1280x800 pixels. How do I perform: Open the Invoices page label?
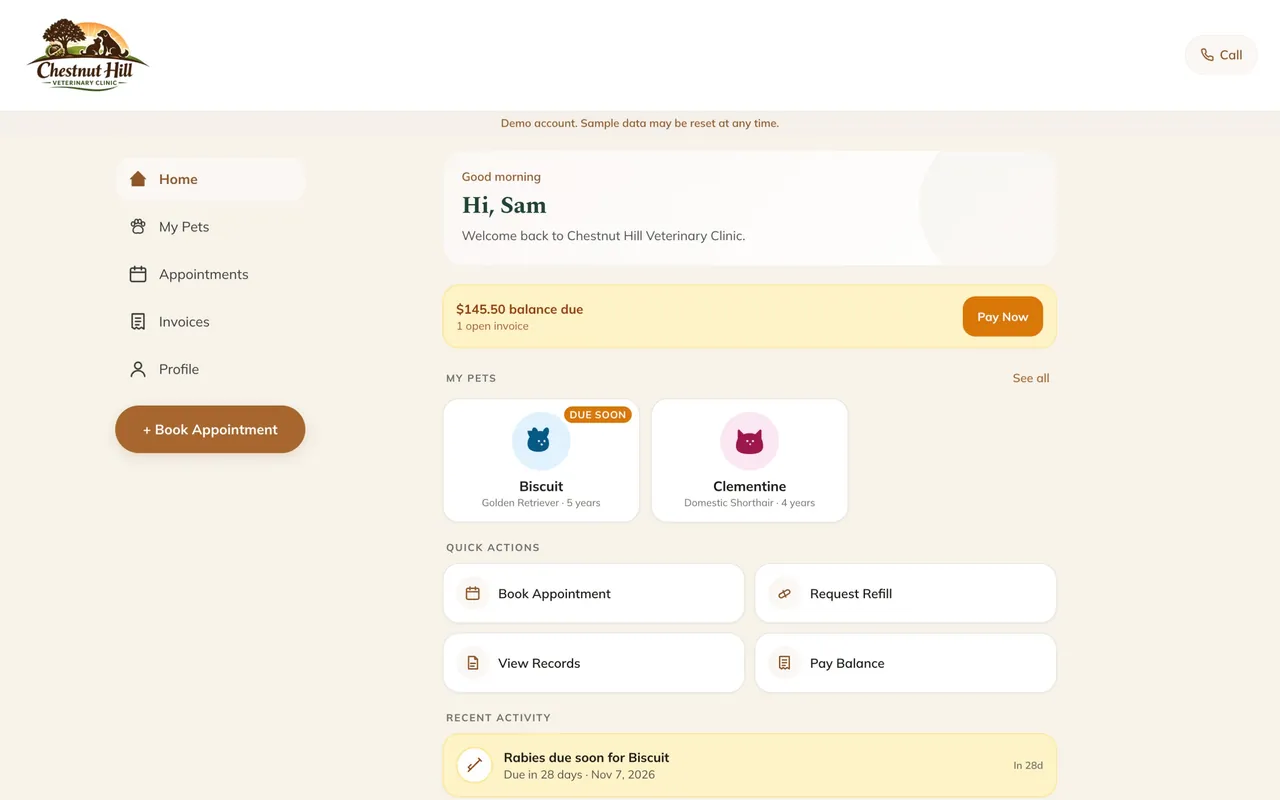tap(184, 322)
